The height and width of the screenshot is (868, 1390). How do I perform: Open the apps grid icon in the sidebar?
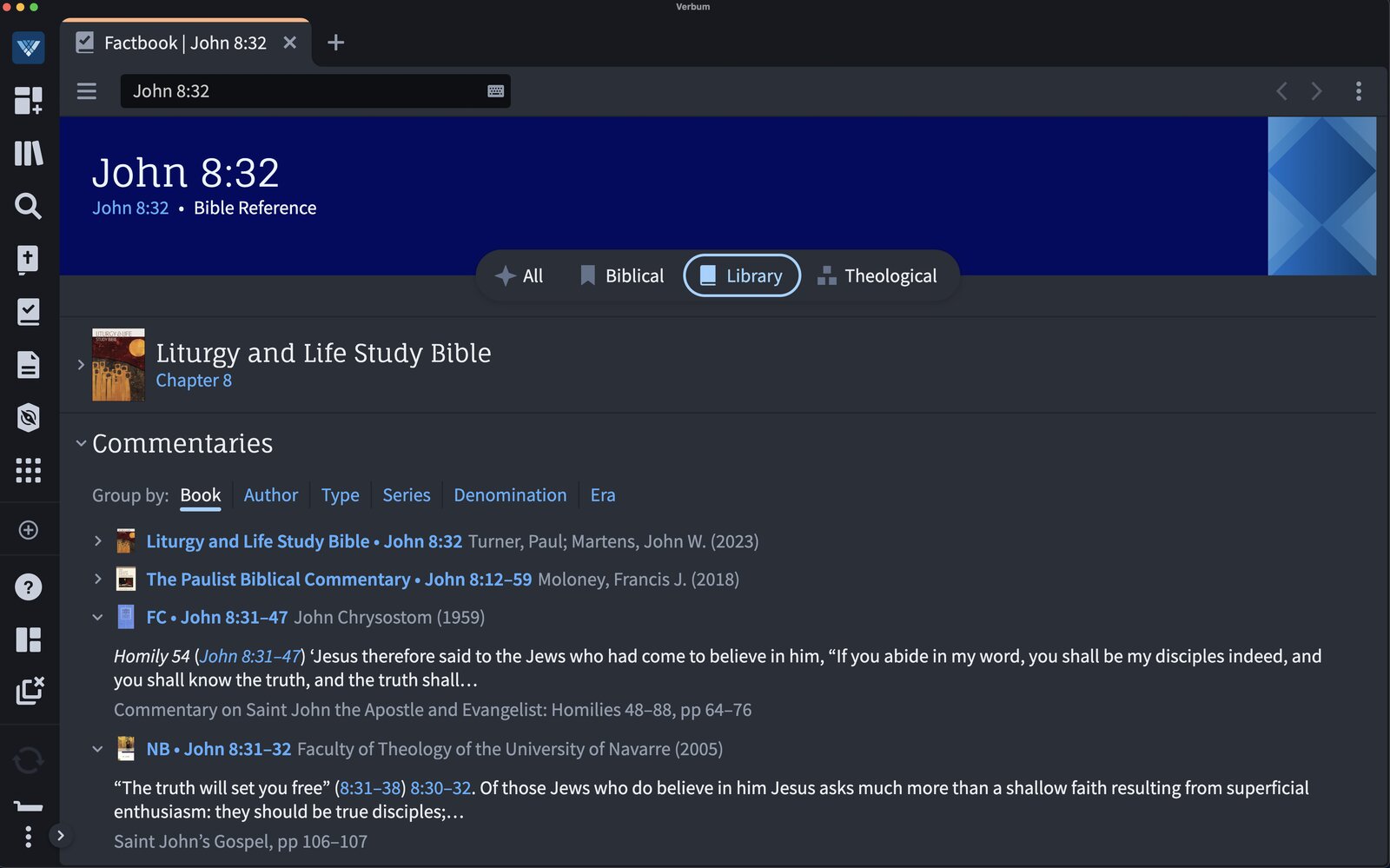pos(29,470)
